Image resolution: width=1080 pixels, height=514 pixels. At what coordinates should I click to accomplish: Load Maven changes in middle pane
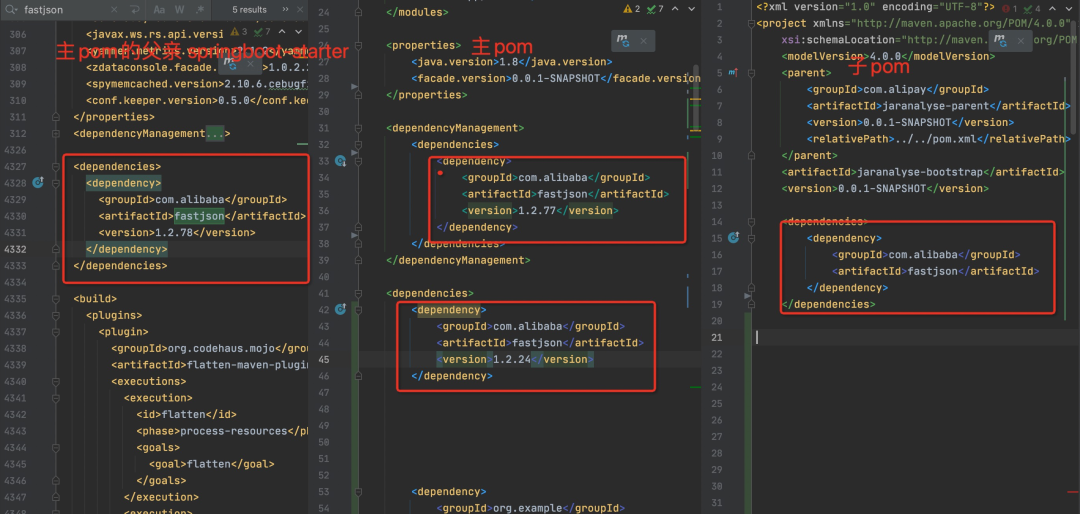pos(622,41)
